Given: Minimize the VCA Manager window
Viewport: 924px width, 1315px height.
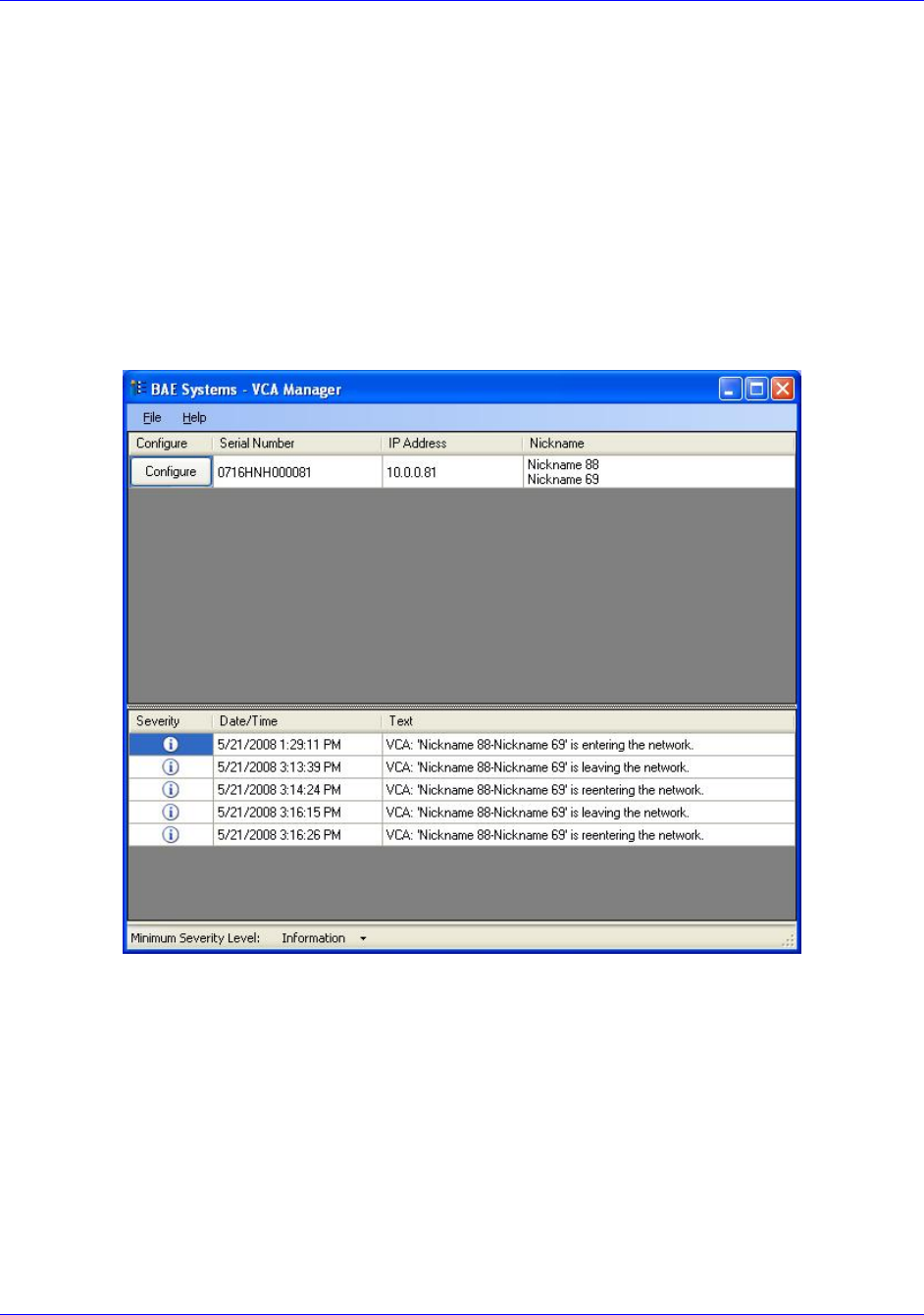Looking at the screenshot, I should coord(731,390).
